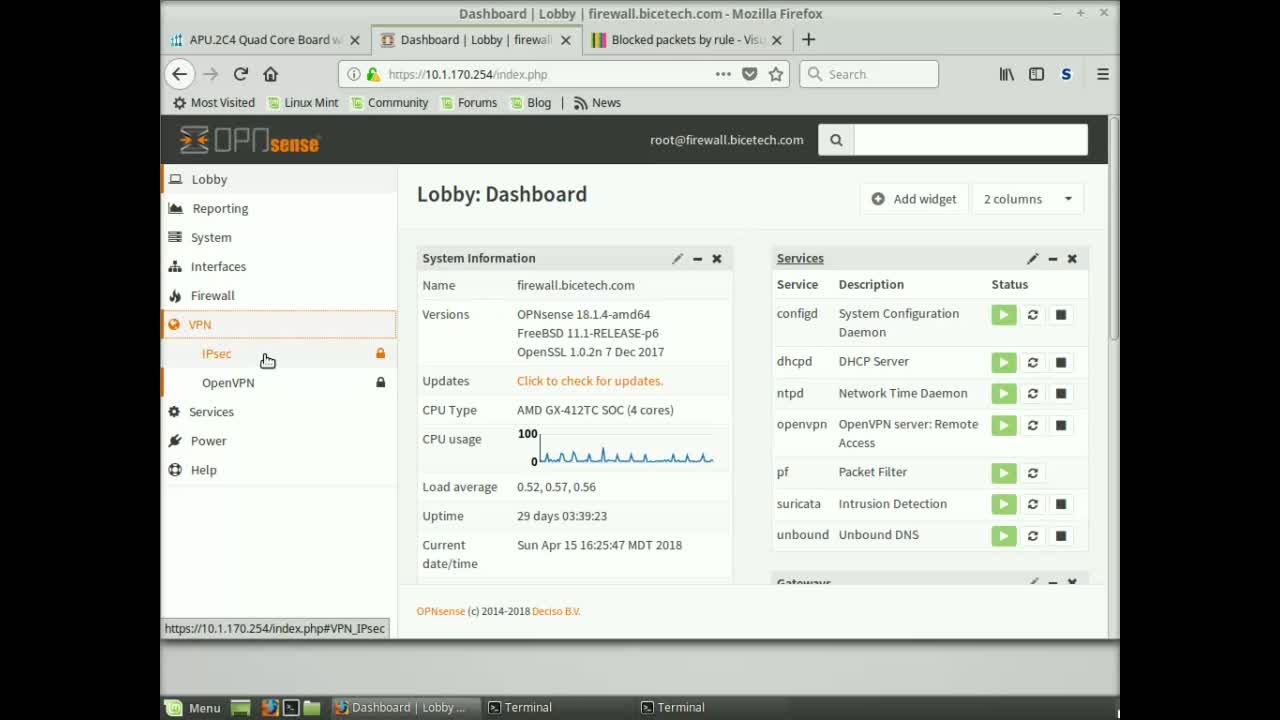The image size is (1280, 720).
Task: Open the News bookmark feed
Action: 597,103
